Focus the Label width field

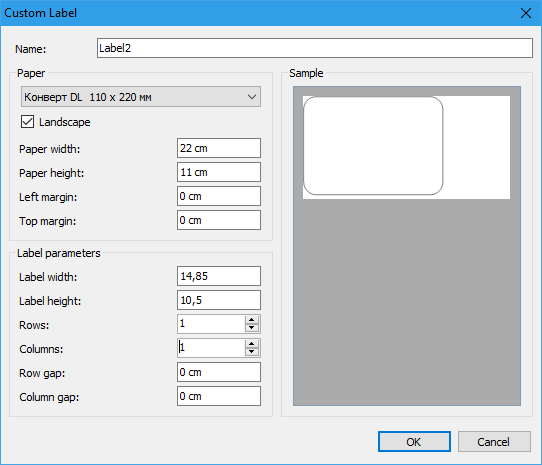point(219,276)
